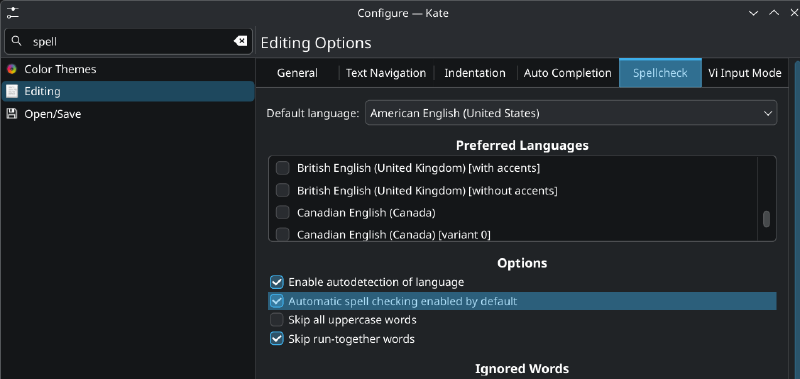Check Canadian English (Canada) [variant 0]
Image resolution: width=800 pixels, height=379 pixels.
point(282,235)
